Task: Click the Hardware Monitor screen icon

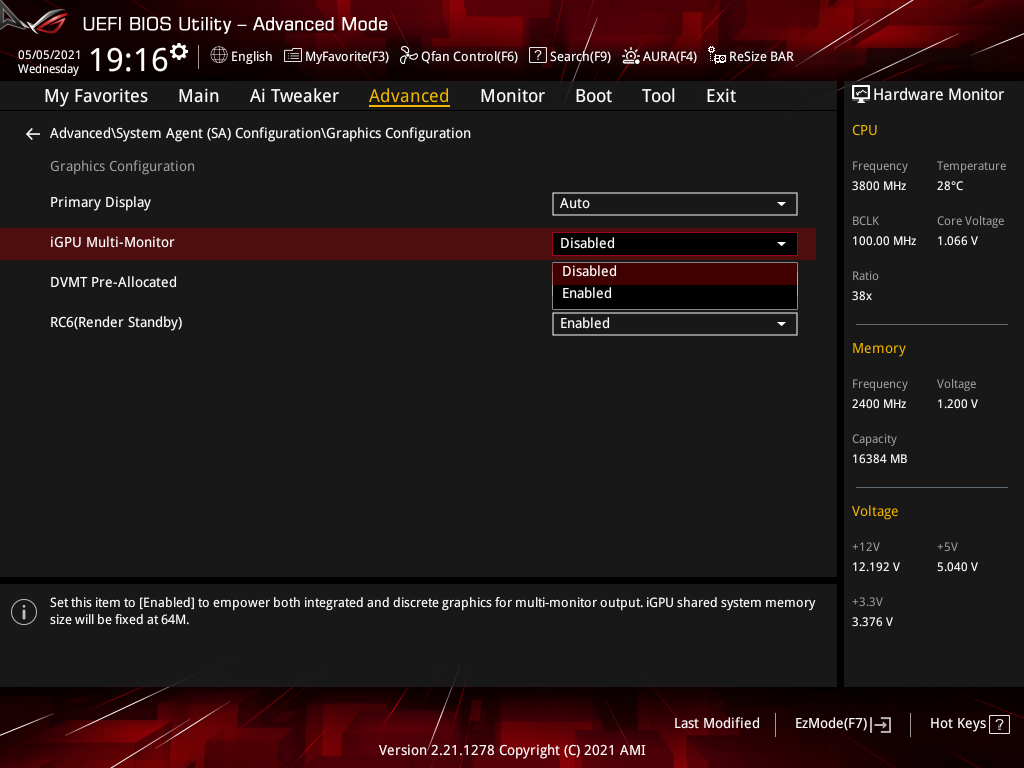Action: (861, 95)
